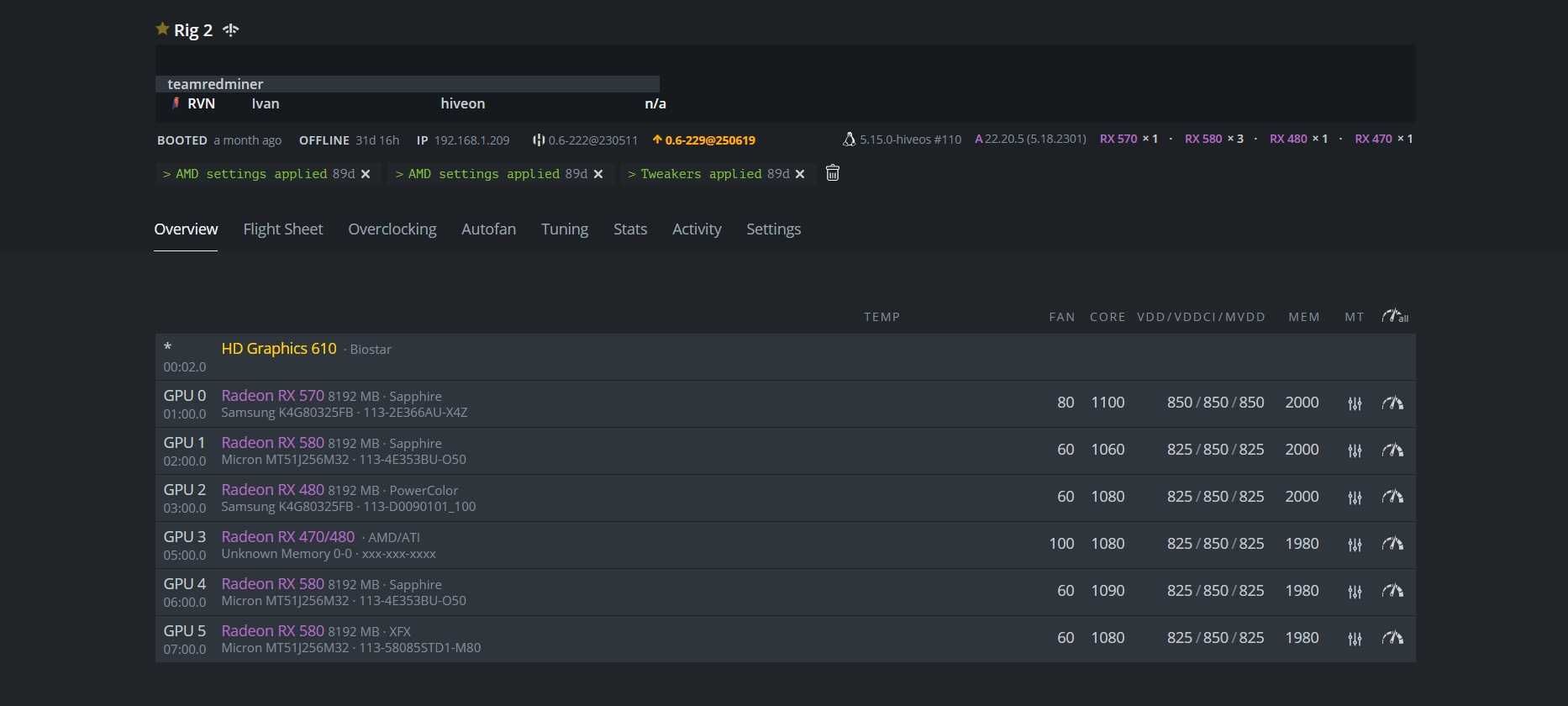1568x706 pixels.
Task: Click GPU 5 memory clock 1980
Action: (1302, 638)
